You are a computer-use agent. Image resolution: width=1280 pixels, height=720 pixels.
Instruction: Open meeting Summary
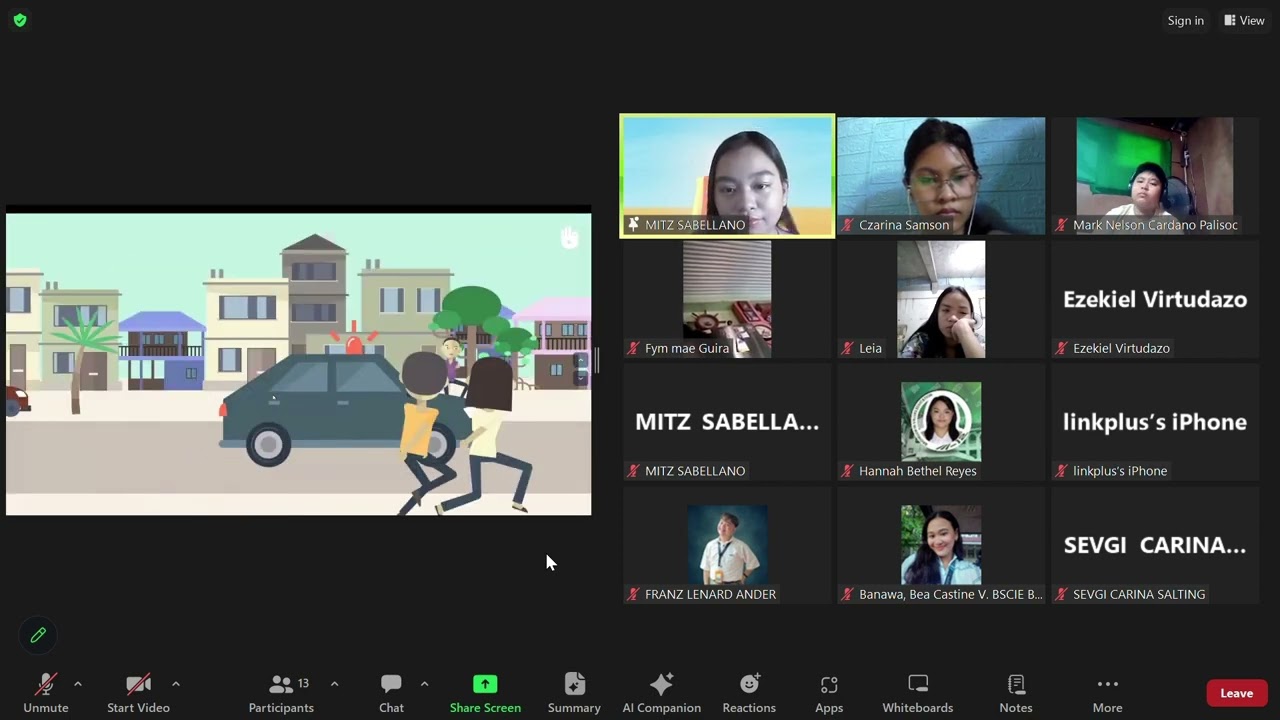pyautogui.click(x=574, y=692)
